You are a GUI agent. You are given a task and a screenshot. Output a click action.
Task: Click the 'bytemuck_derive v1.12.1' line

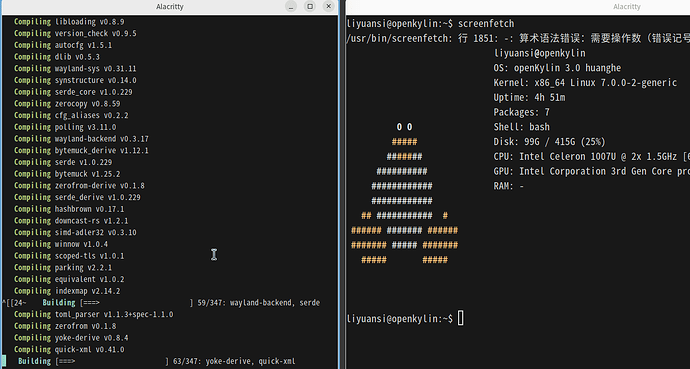(81, 150)
